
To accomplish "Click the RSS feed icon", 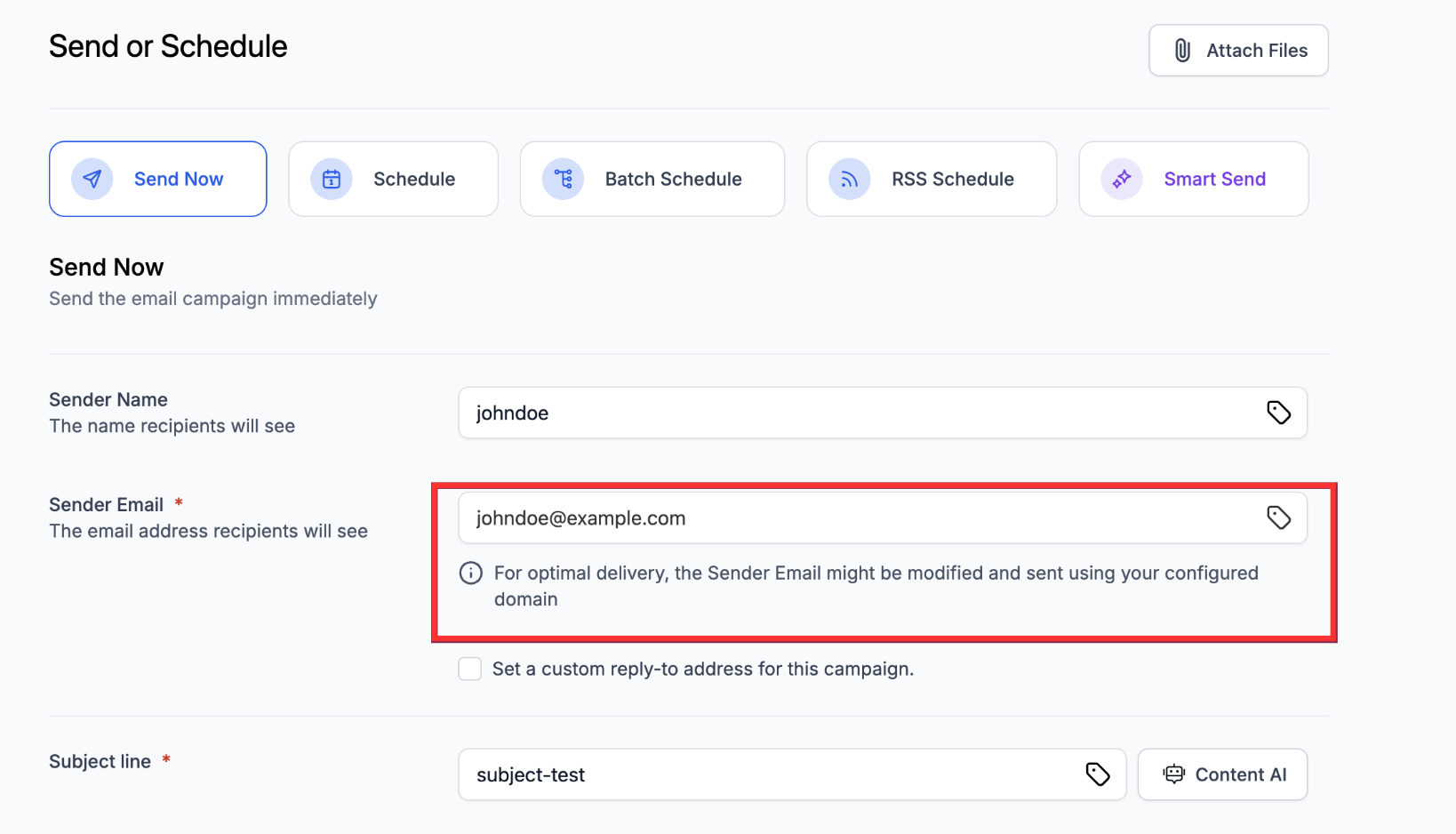I will (850, 179).
